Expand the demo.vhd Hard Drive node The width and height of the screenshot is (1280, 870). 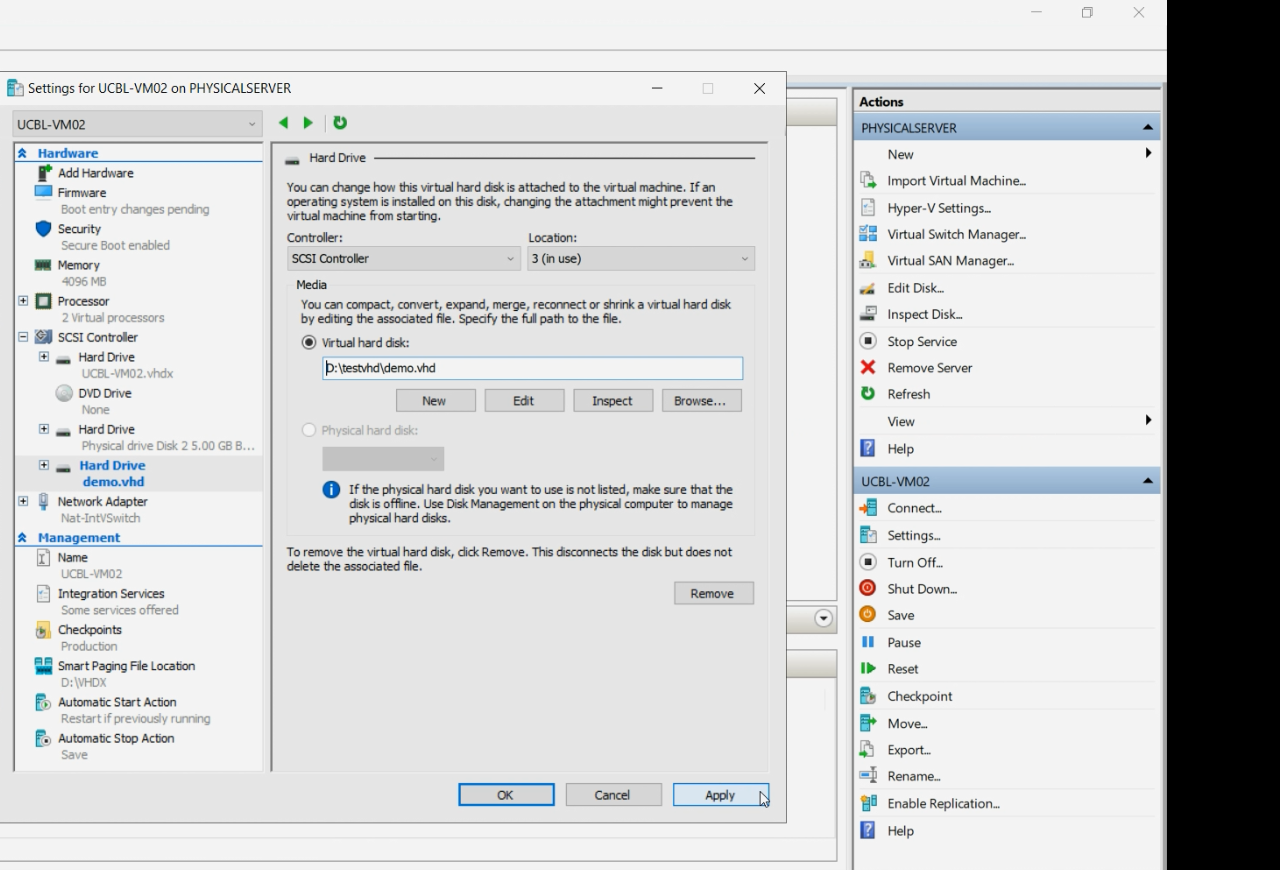[44, 465]
